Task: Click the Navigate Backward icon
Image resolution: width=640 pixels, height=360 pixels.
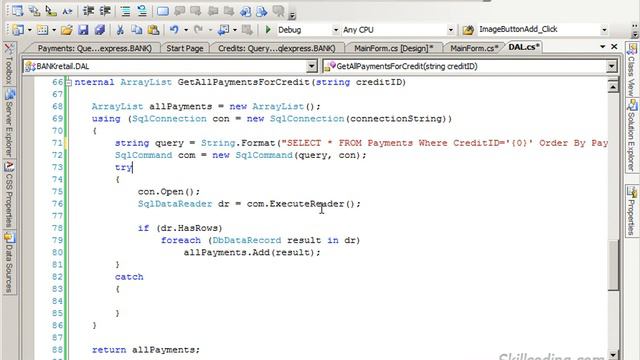Action: (x=223, y=30)
